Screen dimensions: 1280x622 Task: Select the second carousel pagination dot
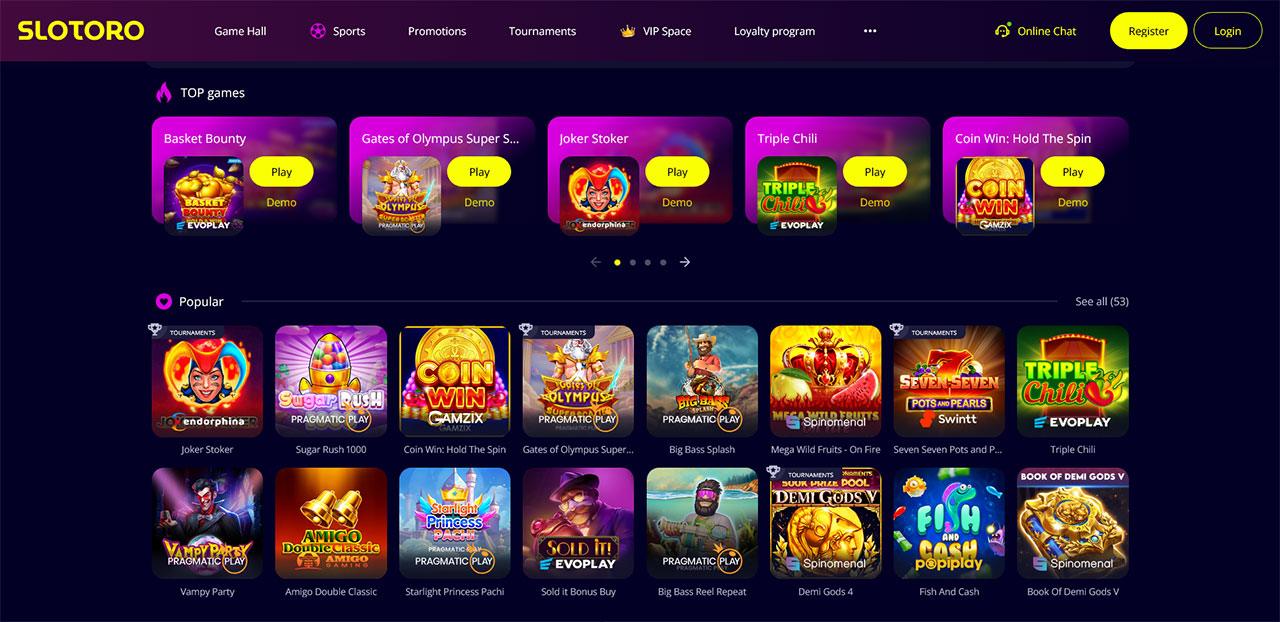[x=633, y=262]
